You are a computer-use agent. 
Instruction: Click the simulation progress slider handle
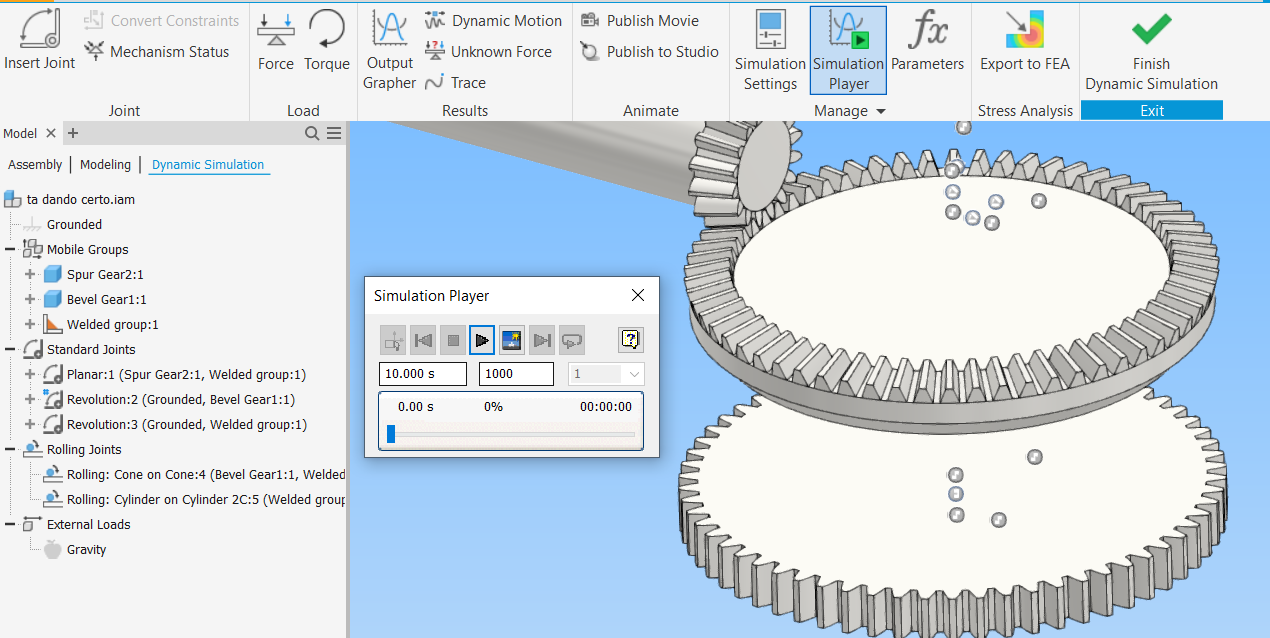pyautogui.click(x=391, y=434)
